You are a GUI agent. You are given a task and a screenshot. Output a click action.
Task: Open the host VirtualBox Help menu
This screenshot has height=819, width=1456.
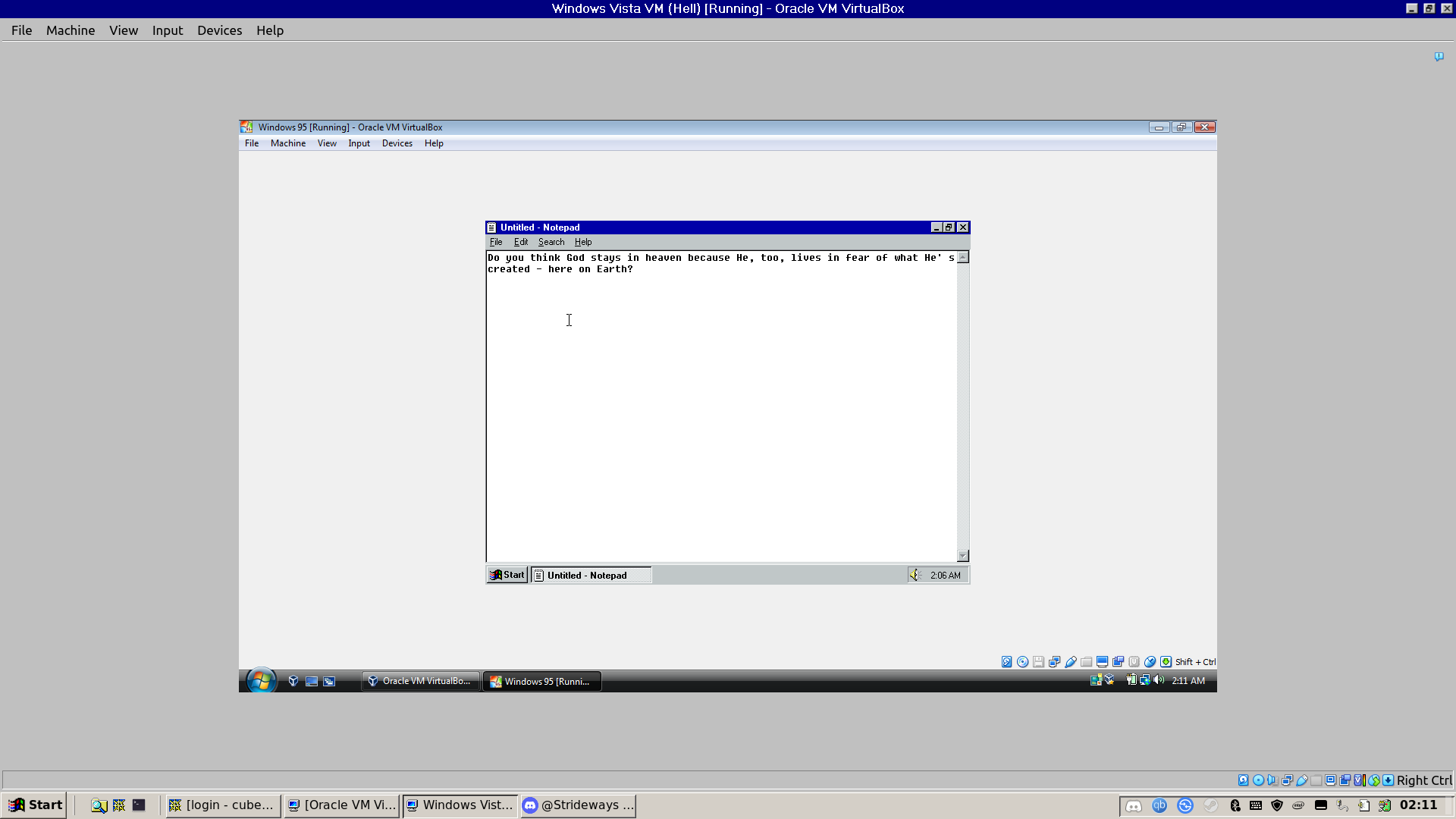270,30
